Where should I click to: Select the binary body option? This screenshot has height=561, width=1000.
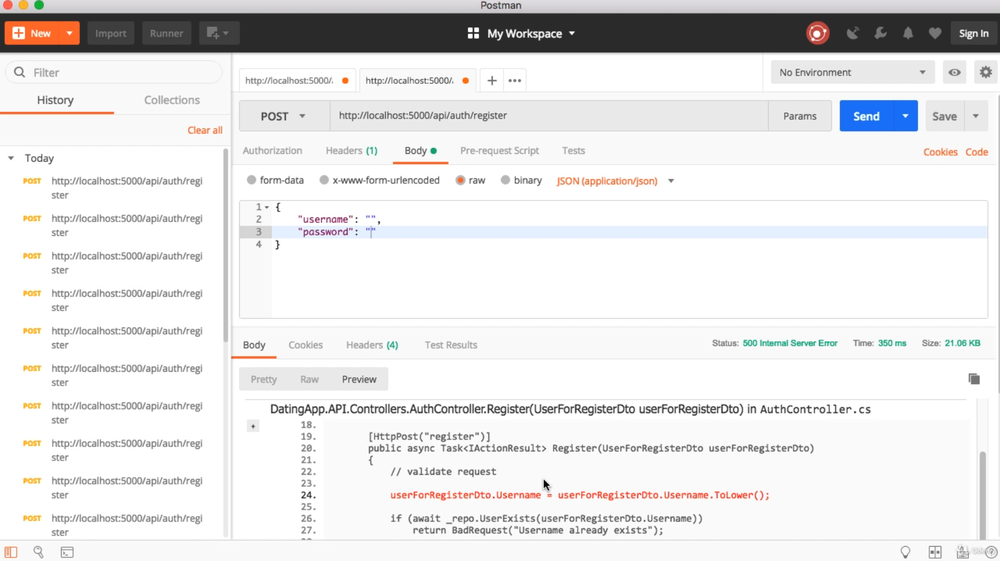pyautogui.click(x=505, y=181)
